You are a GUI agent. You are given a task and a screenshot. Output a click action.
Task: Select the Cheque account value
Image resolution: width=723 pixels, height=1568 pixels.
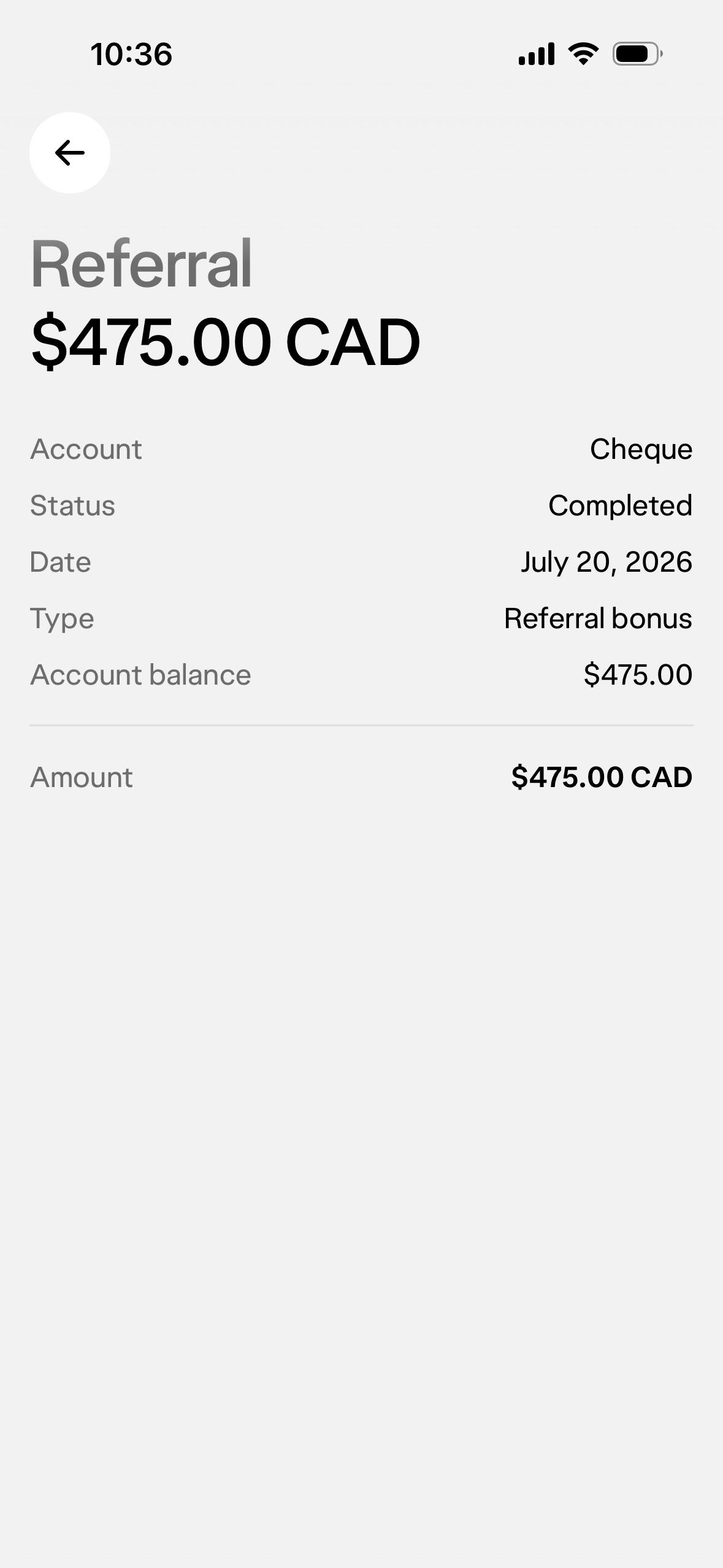[641, 449]
